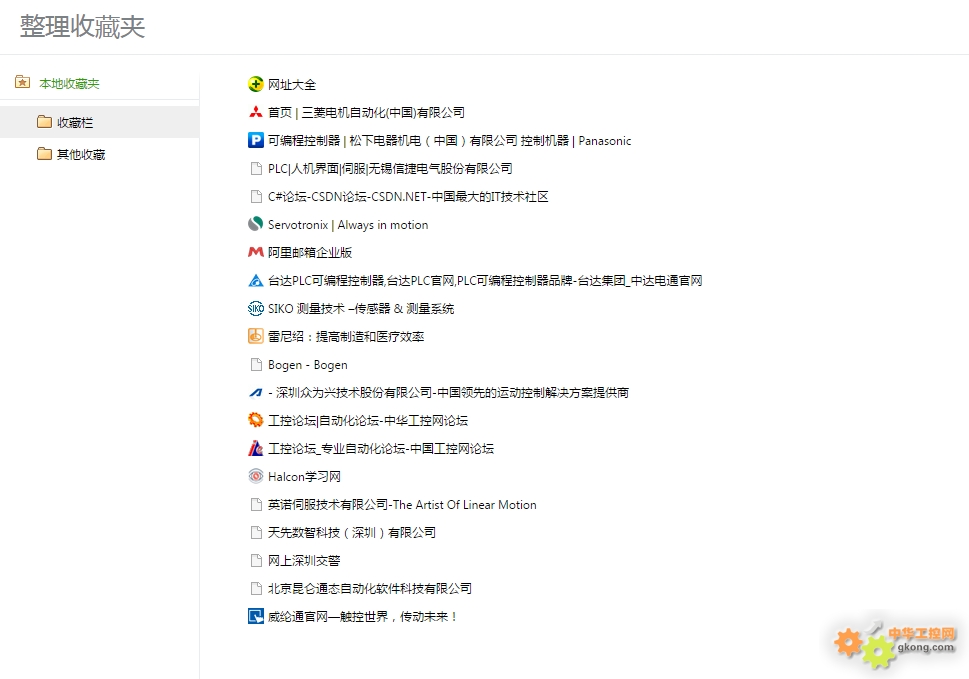Select 英诺伺服技术有限公司-The Artist Of Linear Motion
This screenshot has height=679, width=969.
click(x=402, y=505)
